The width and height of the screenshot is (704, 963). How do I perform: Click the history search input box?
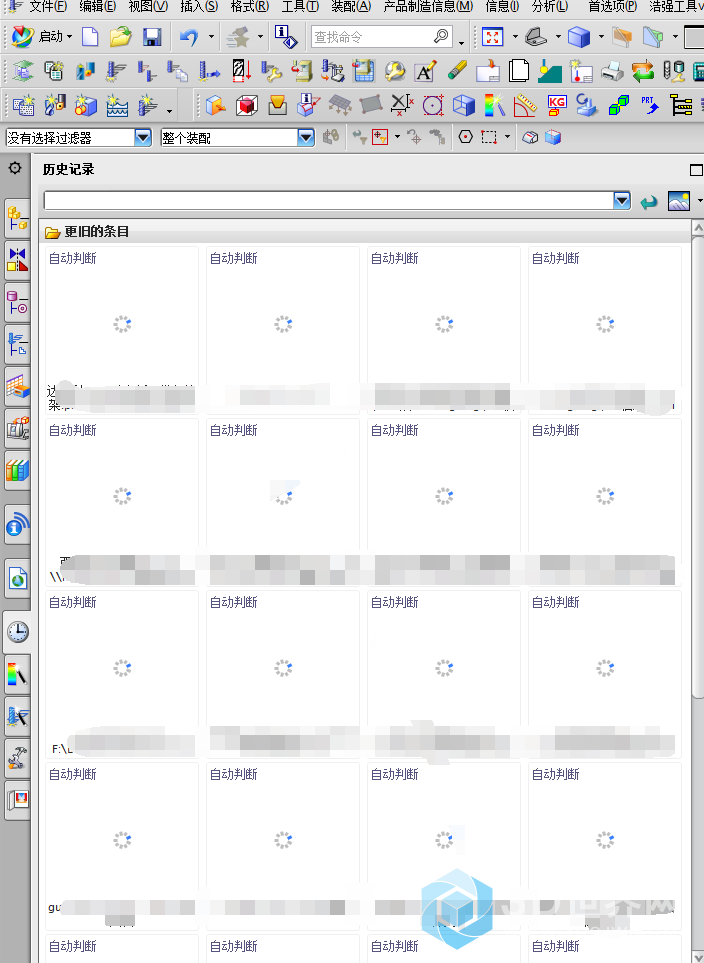click(329, 201)
